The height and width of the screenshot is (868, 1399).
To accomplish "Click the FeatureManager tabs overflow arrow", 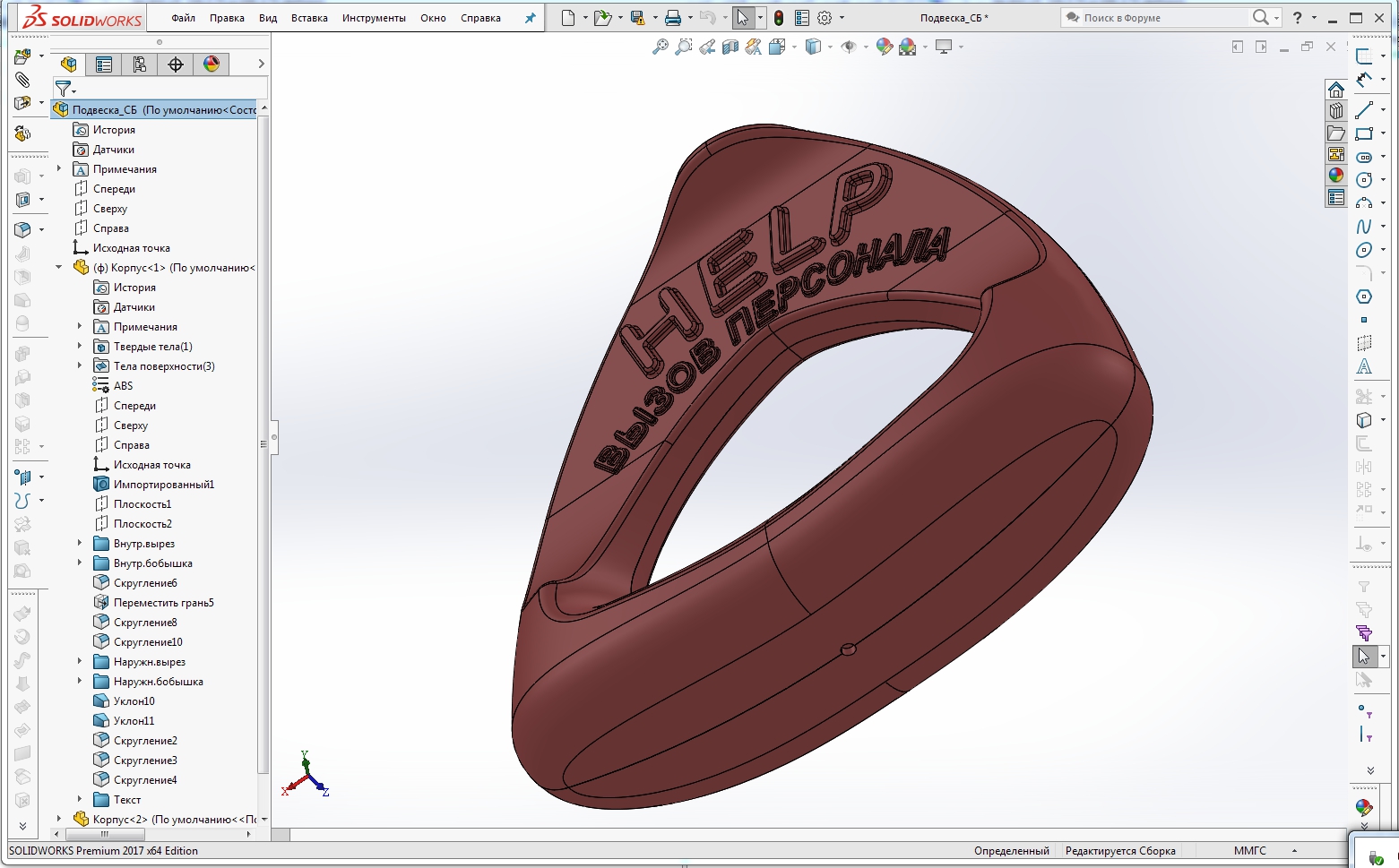I will (x=260, y=64).
